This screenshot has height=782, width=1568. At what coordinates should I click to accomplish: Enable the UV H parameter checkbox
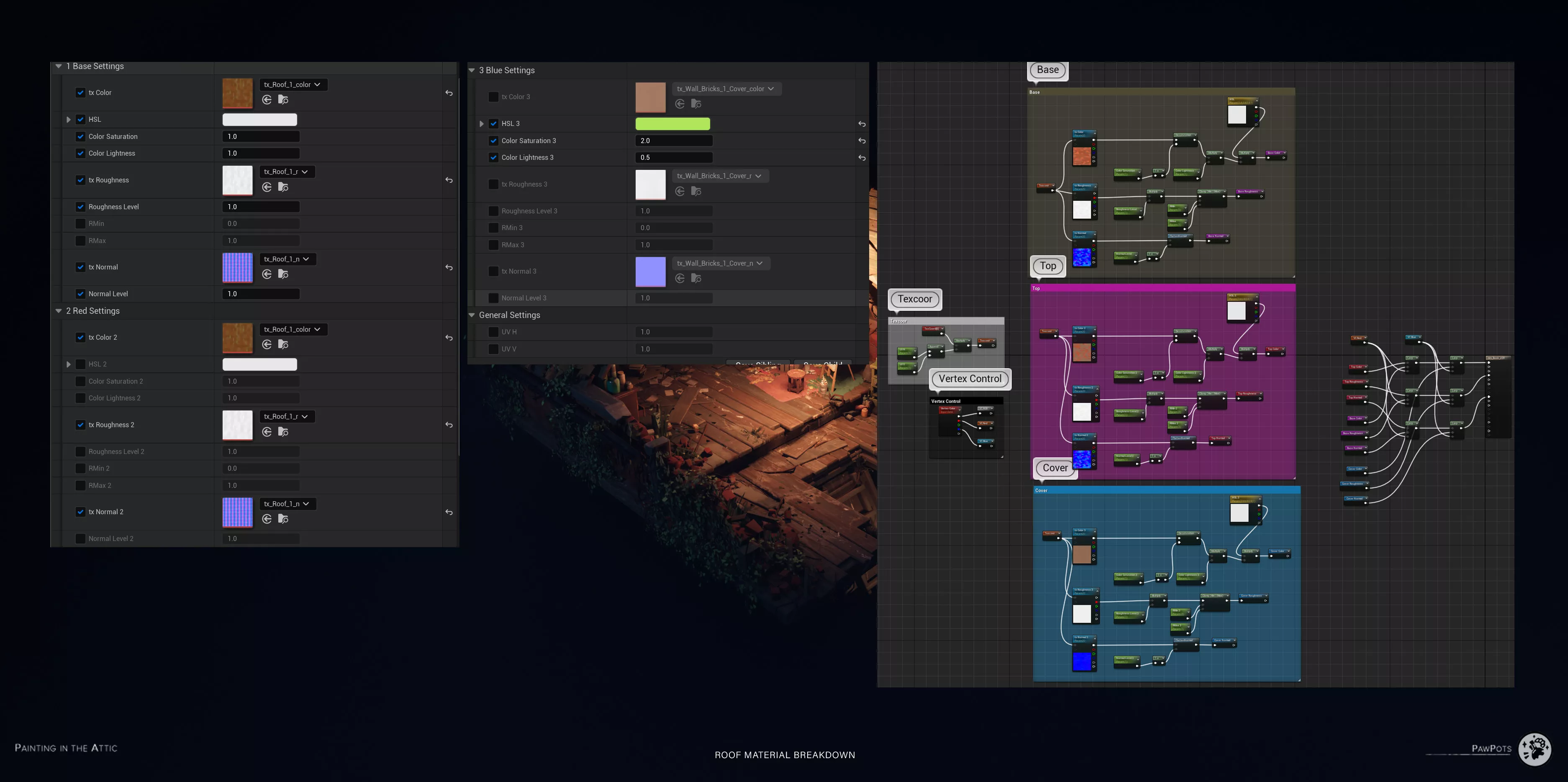click(x=494, y=332)
